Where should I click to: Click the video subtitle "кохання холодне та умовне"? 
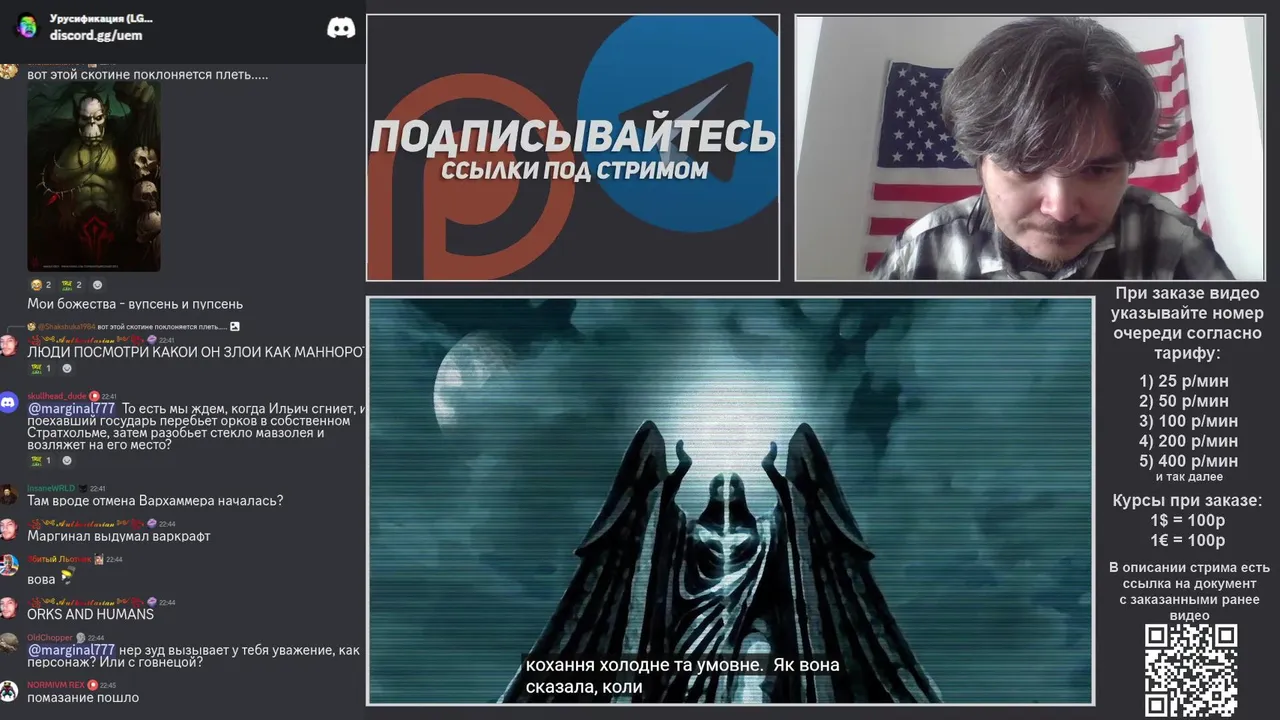coord(645,665)
